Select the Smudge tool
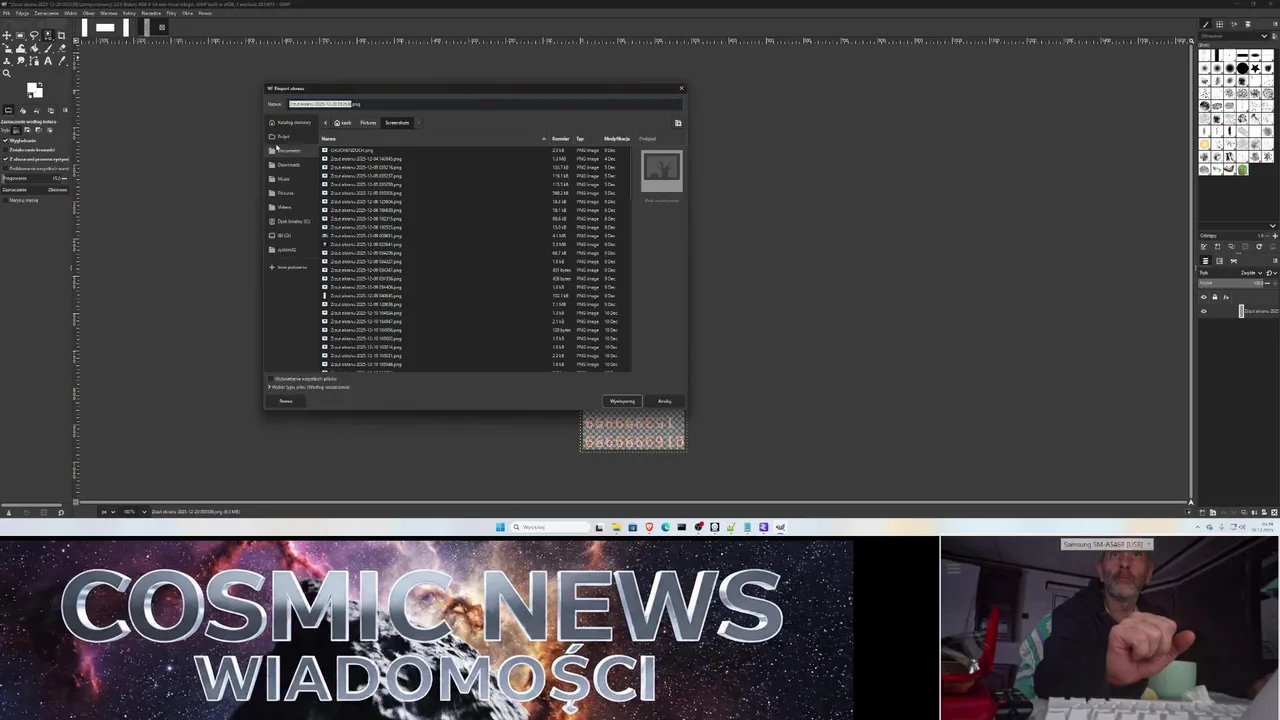The height and width of the screenshot is (720, 1280). pos(20,61)
